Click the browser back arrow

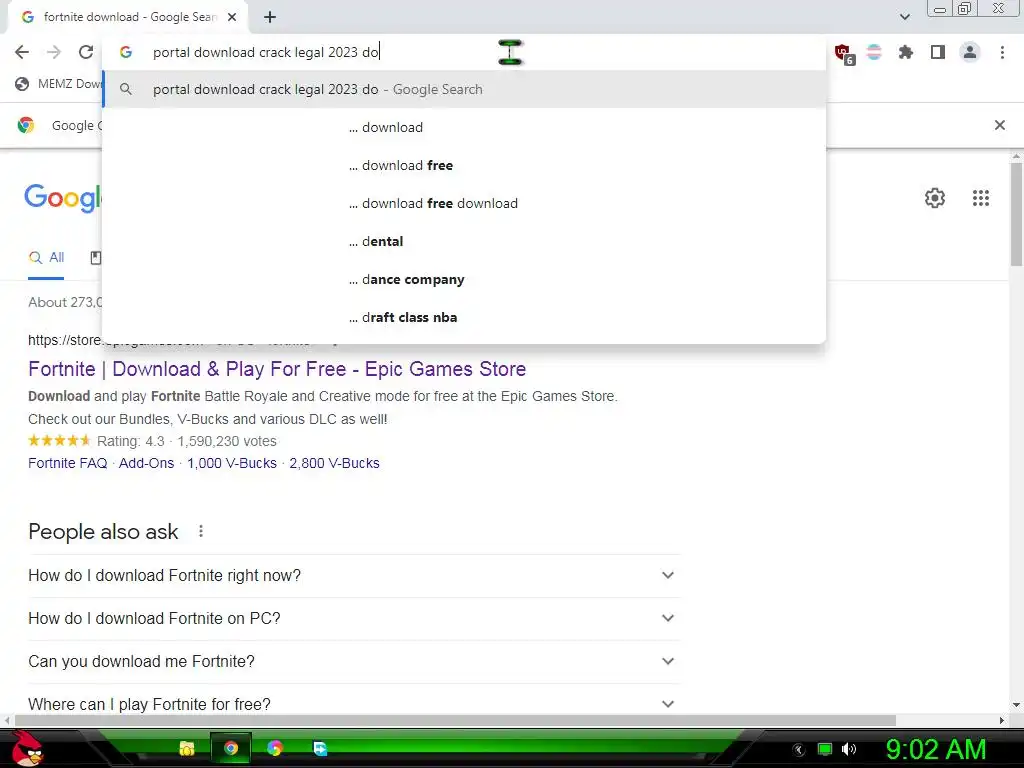pyautogui.click(x=22, y=52)
